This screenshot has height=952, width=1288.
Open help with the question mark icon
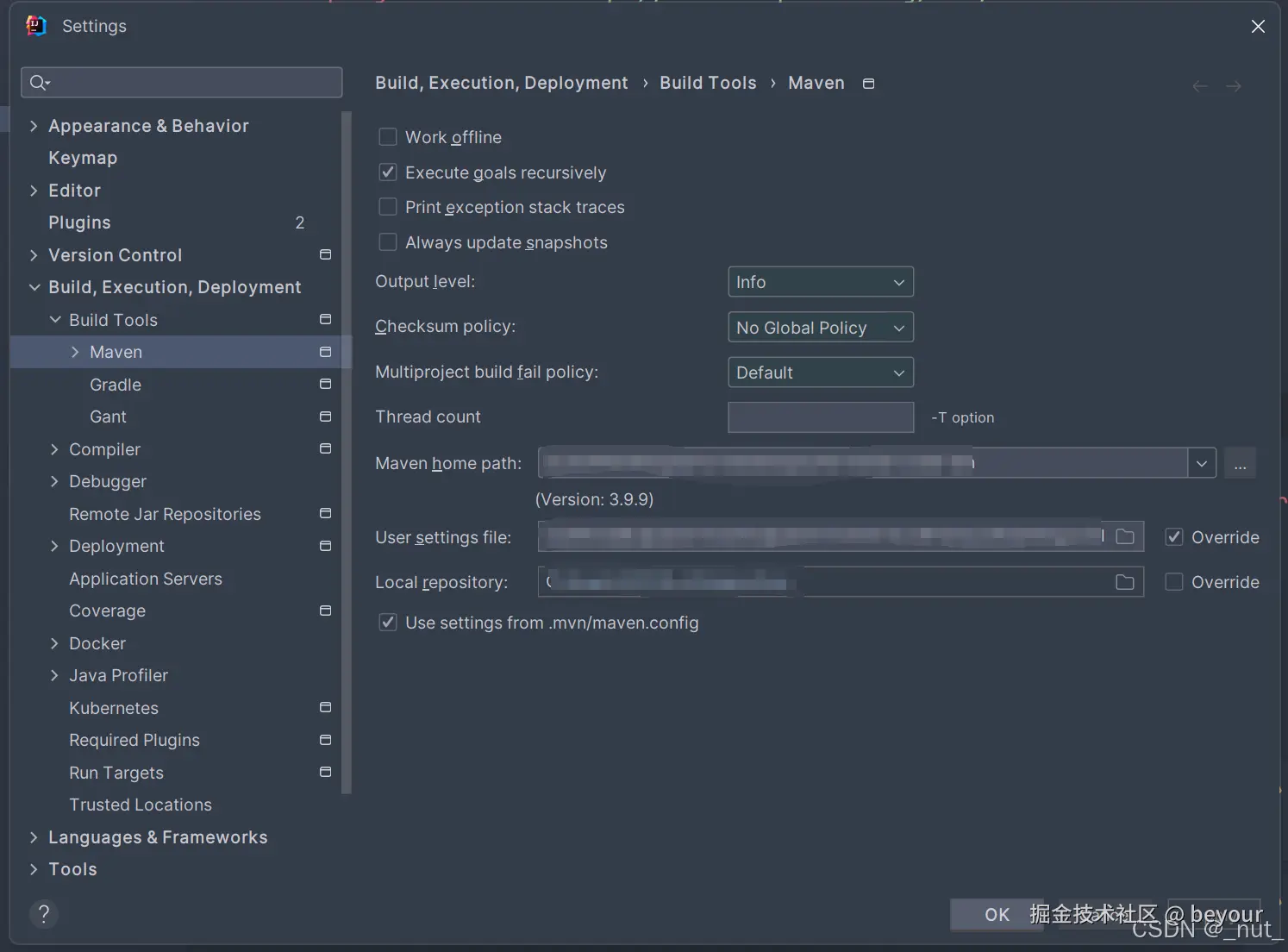(44, 914)
